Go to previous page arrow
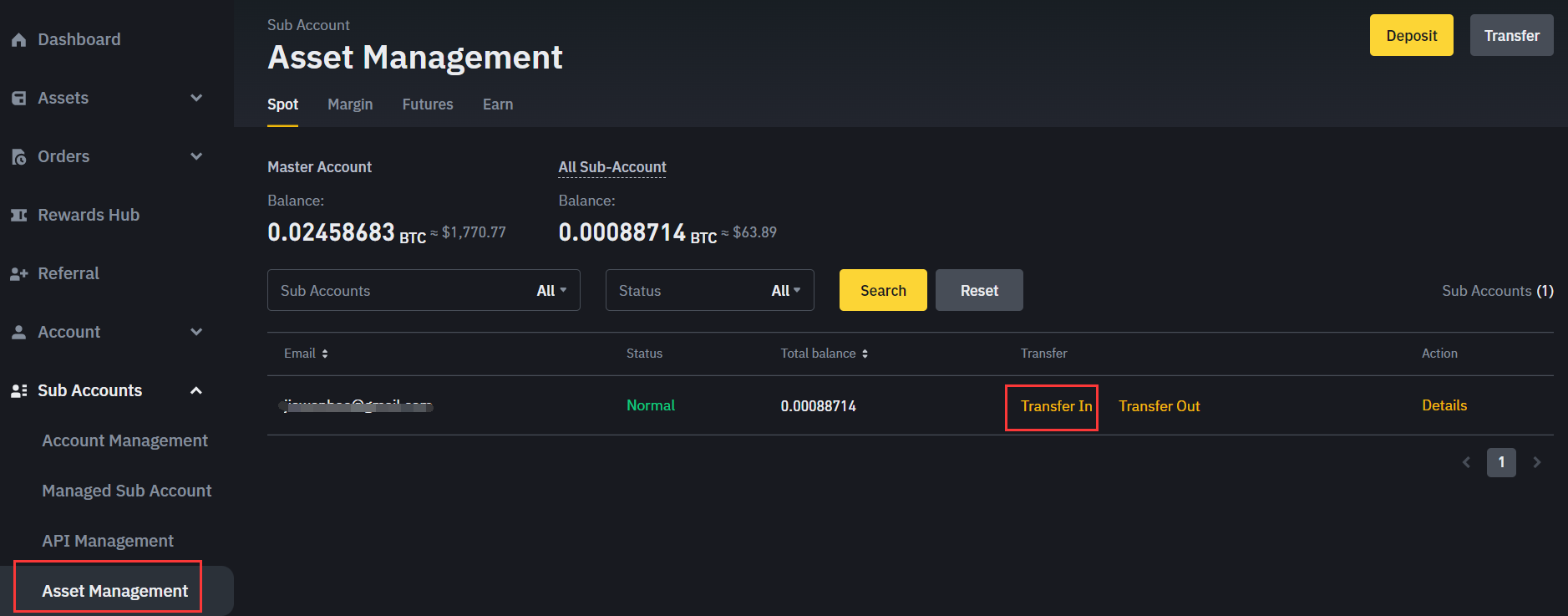Screen dimensions: 1568x616 click(1466, 462)
